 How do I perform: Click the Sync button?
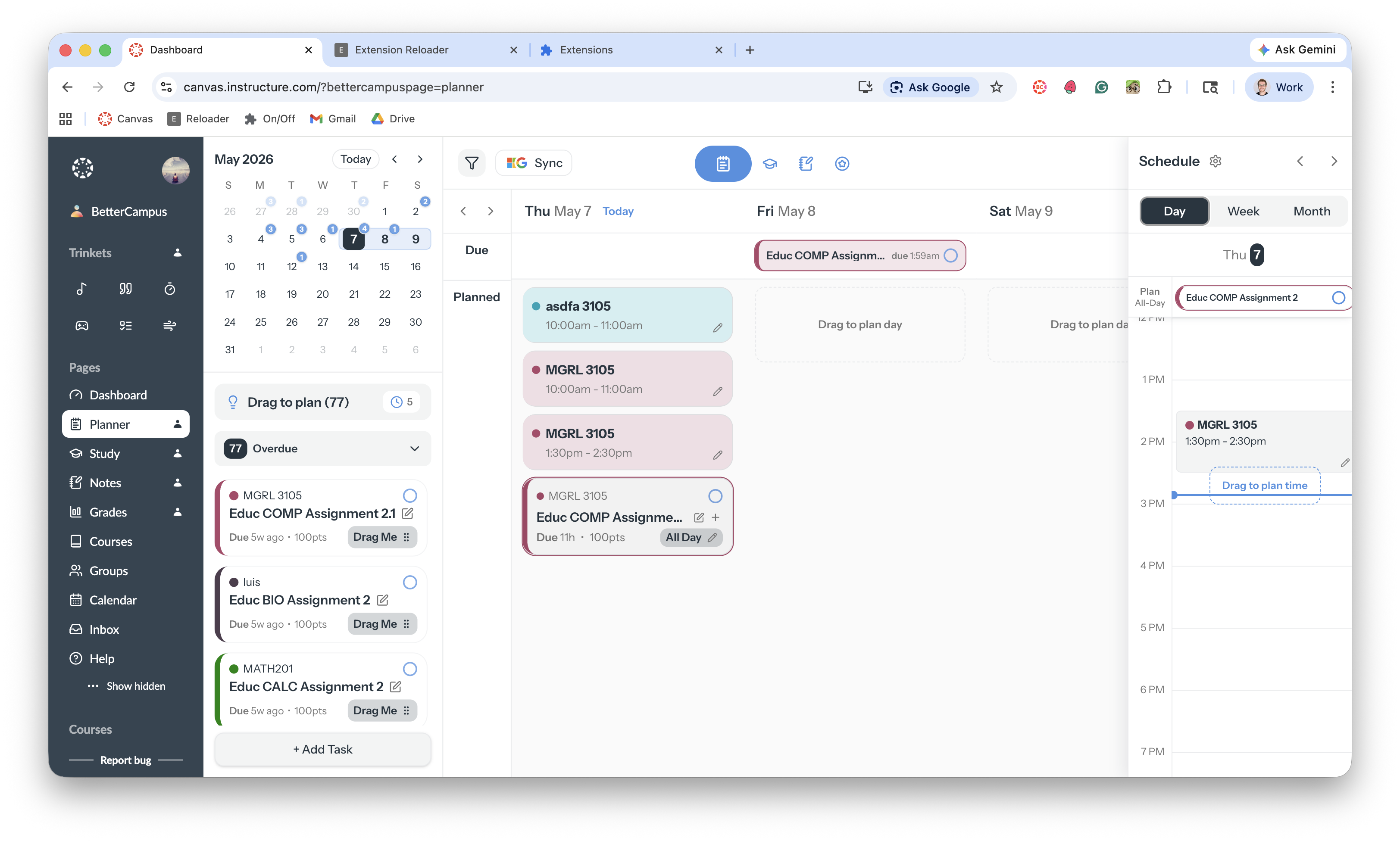[533, 163]
